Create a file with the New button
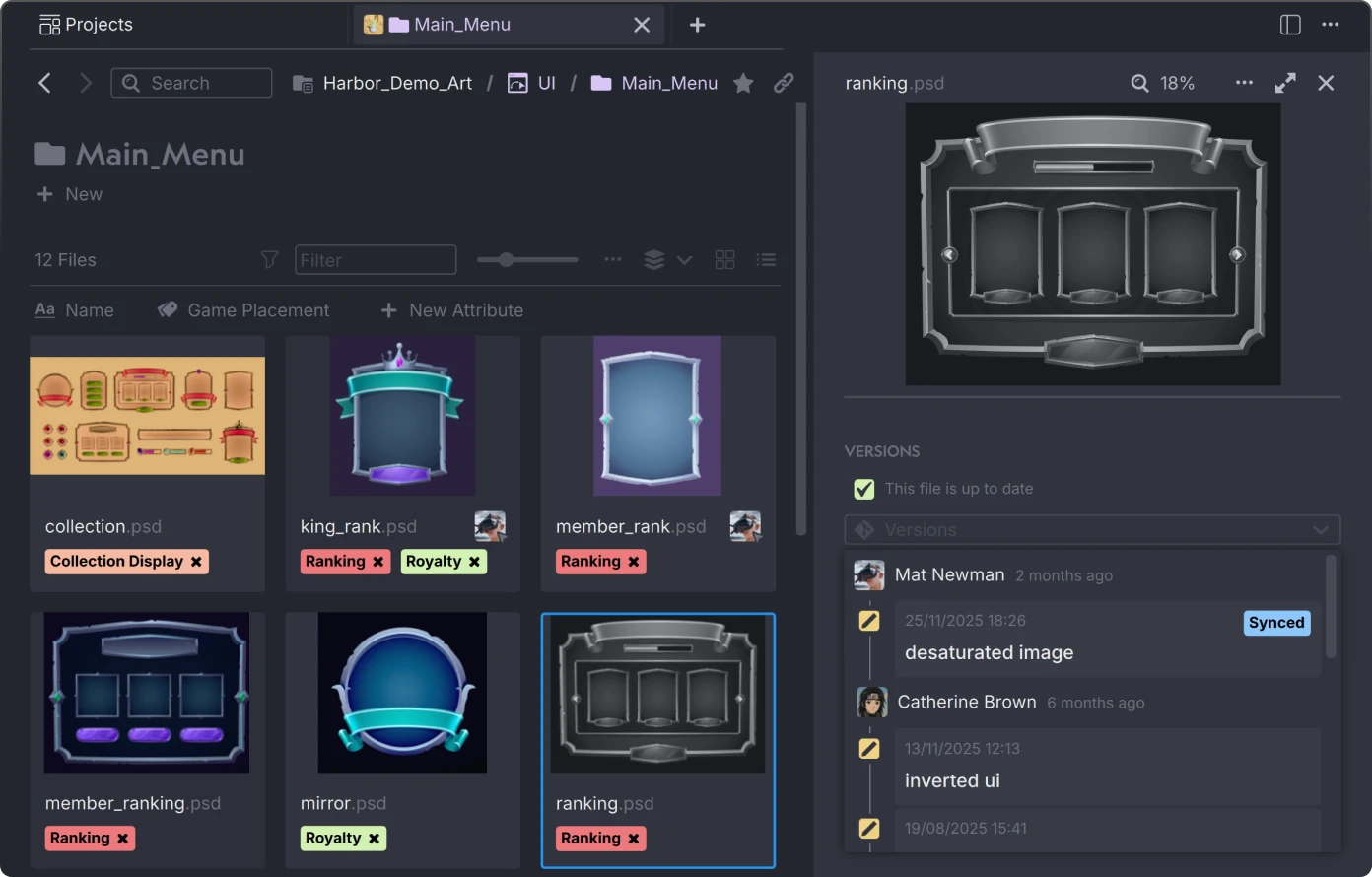 69,194
